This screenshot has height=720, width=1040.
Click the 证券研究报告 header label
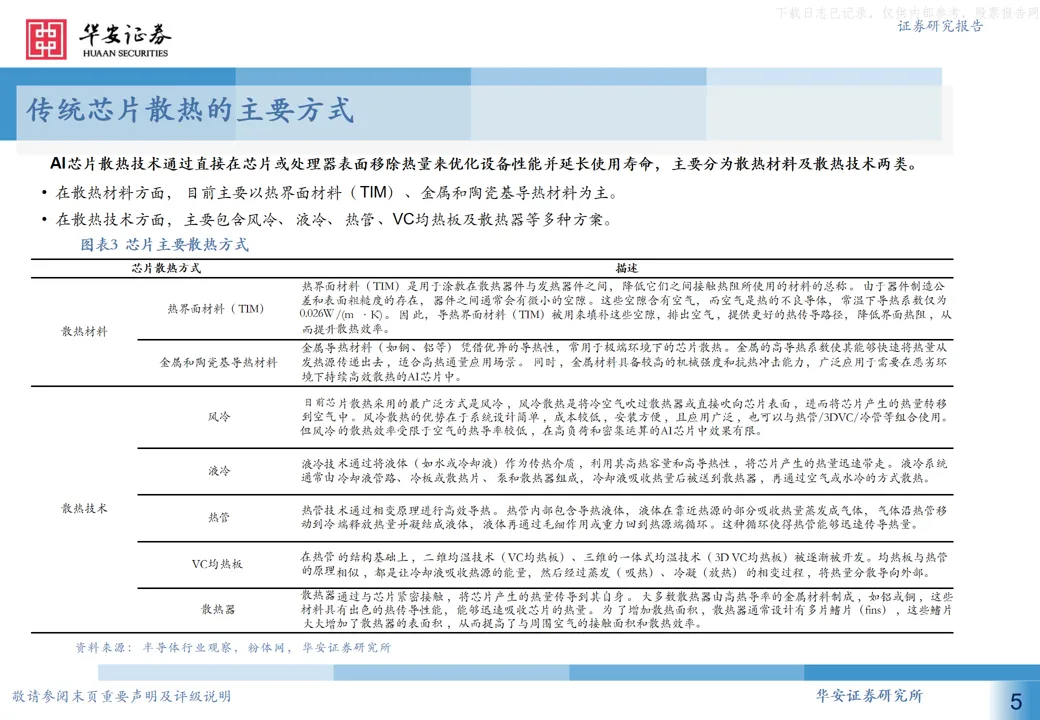pyautogui.click(x=940, y=26)
